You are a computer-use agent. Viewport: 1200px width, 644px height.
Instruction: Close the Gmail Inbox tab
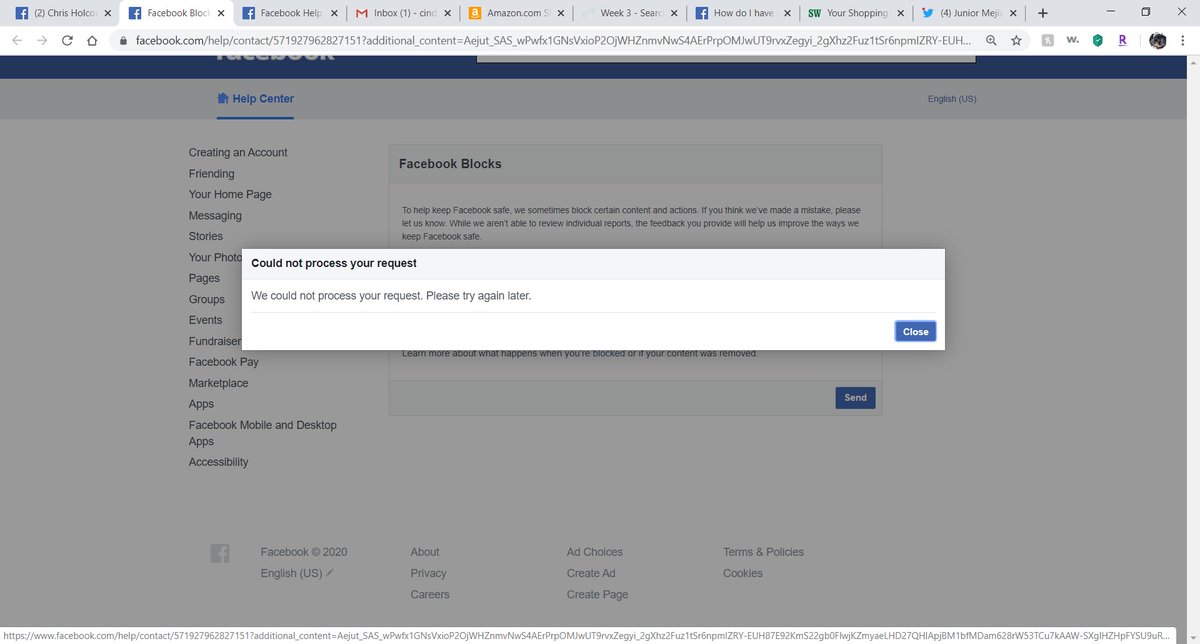(x=448, y=14)
